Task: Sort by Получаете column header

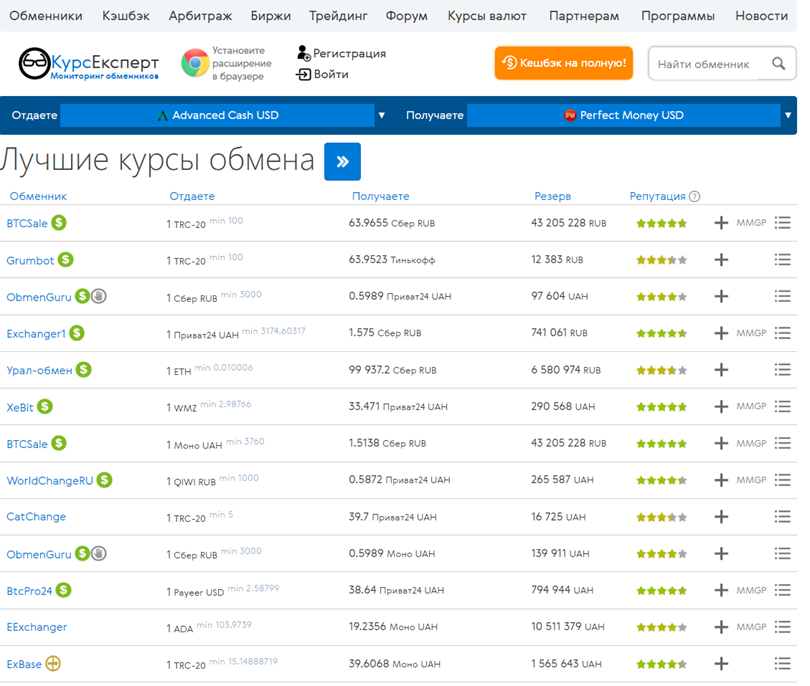Action: (381, 196)
